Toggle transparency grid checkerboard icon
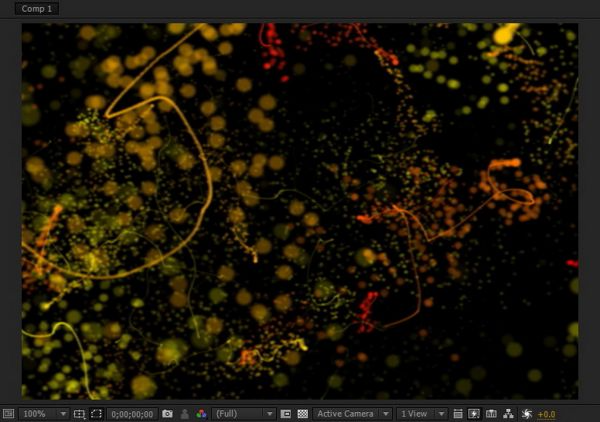Screen dimensions: 600x422 pyautogui.click(x=303, y=414)
